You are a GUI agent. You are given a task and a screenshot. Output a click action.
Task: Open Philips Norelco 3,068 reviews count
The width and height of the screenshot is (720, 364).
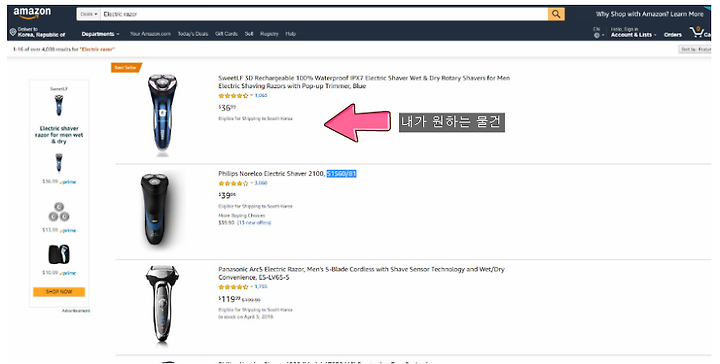261,183
